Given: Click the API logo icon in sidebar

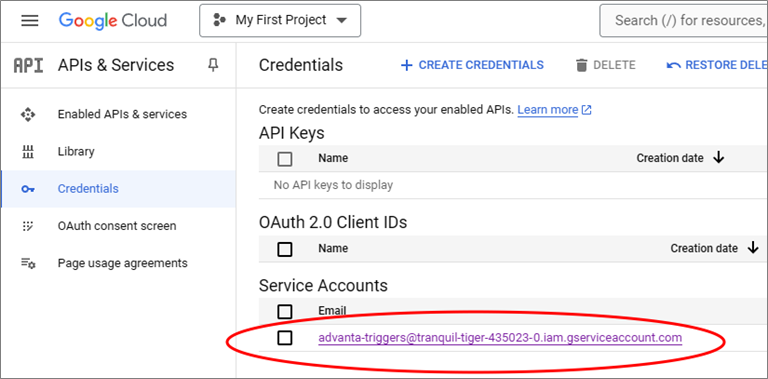Looking at the screenshot, I should click(x=28, y=65).
